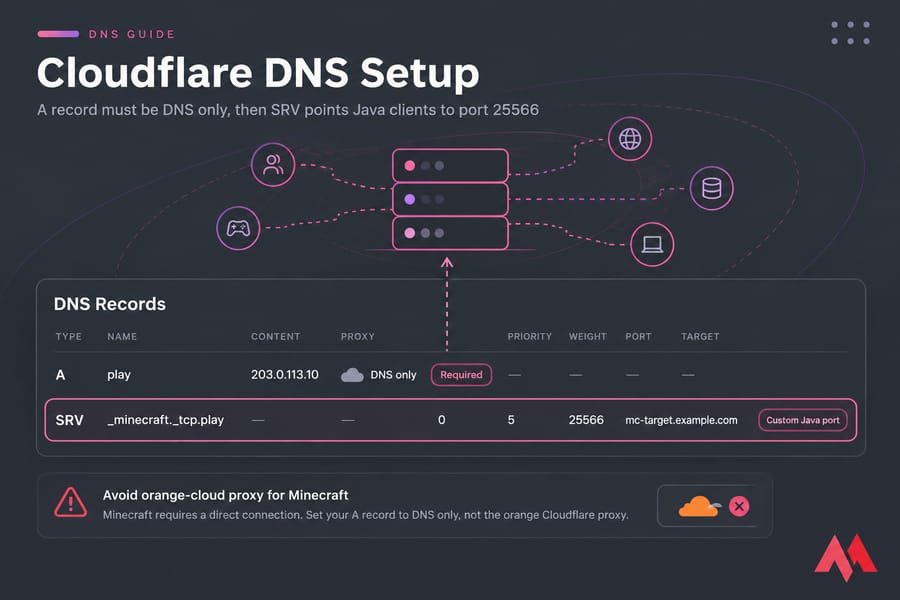Click the grey DNS only cloud icon
The height and width of the screenshot is (600, 900).
(352, 375)
